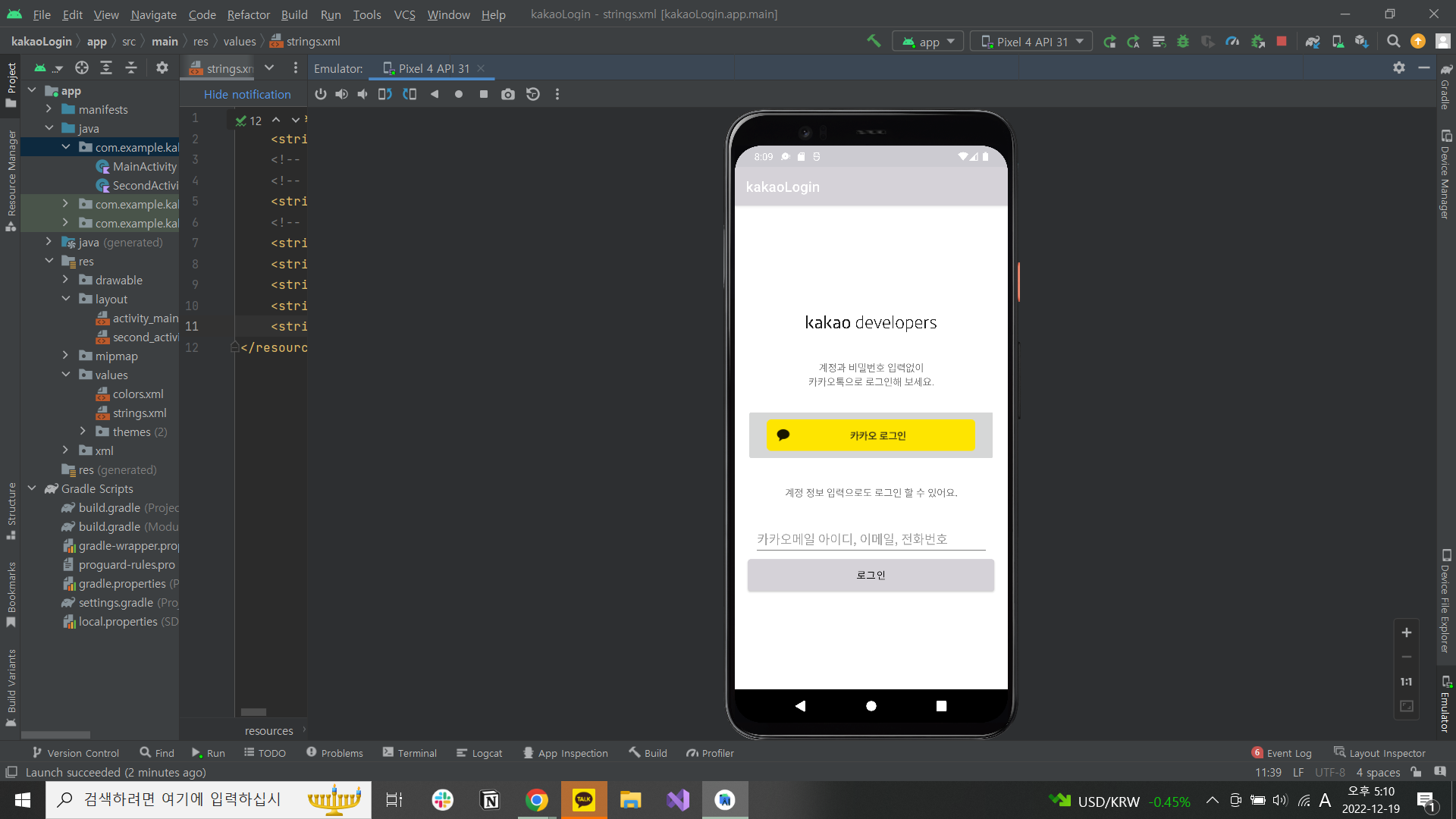Open the Layout Inspector tool window
The height and width of the screenshot is (819, 1456).
pyautogui.click(x=1379, y=753)
